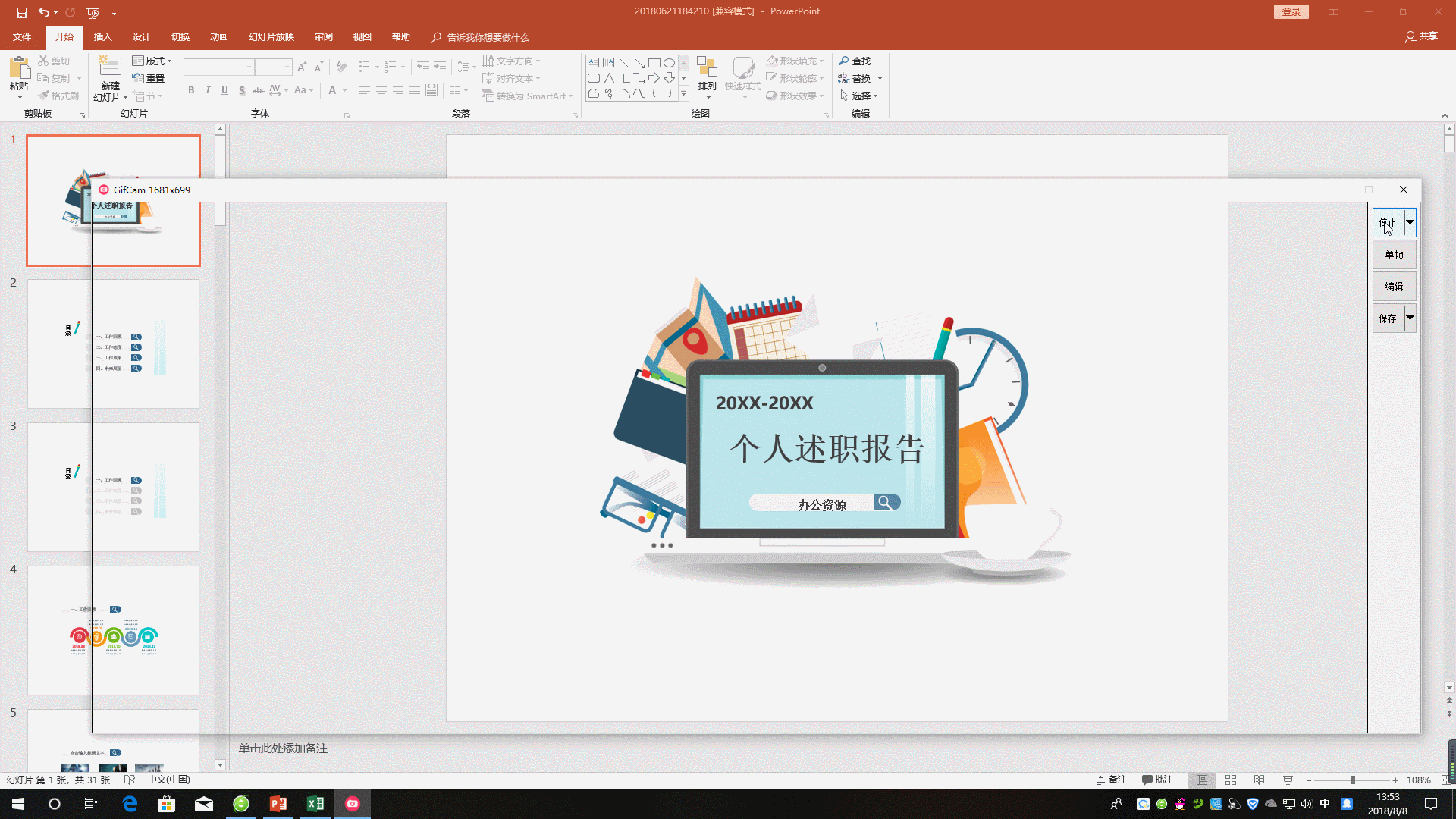Switch to reading view icon
Screen dimensions: 1456x819
coord(1259,780)
